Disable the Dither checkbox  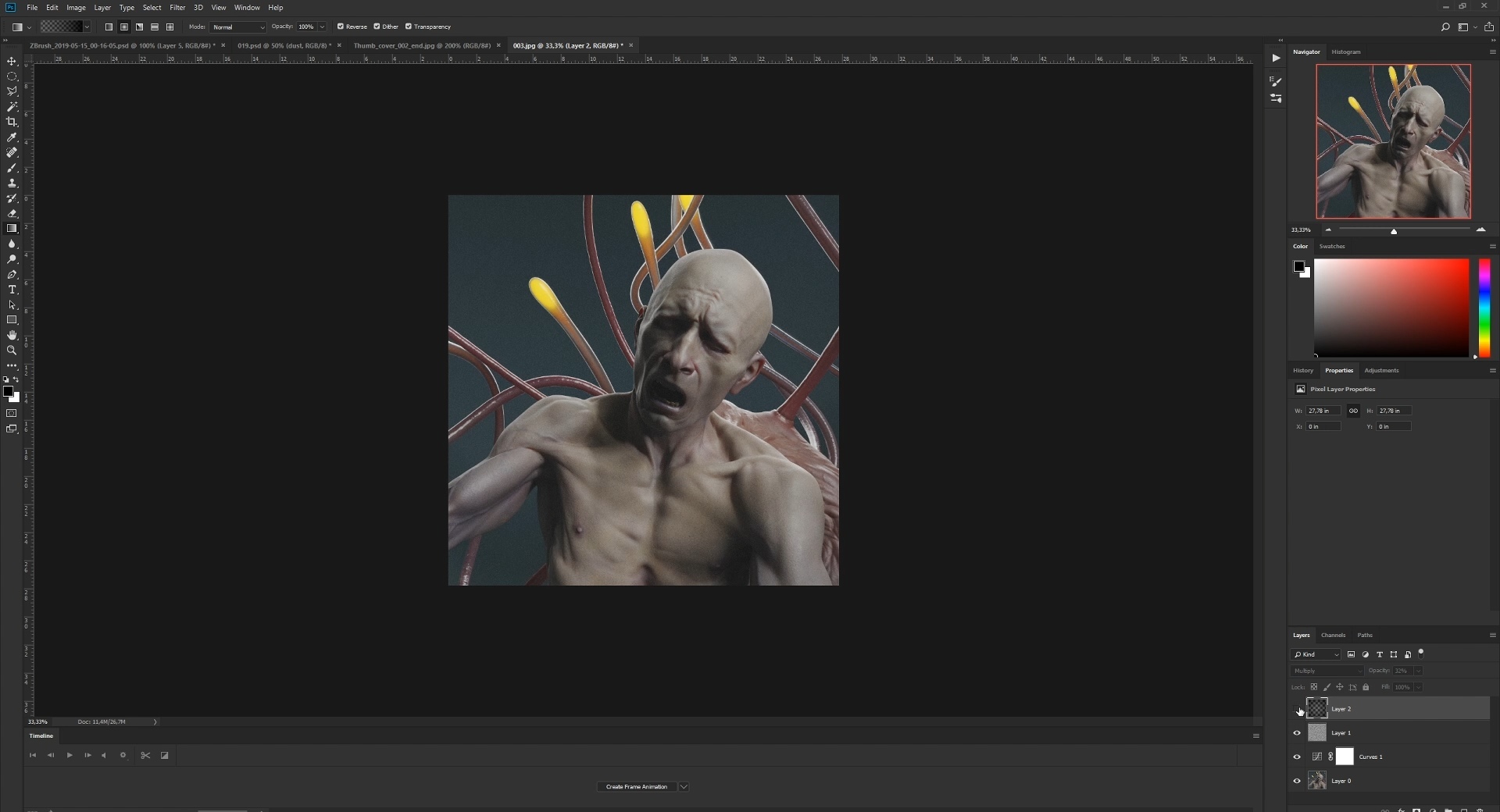[377, 27]
